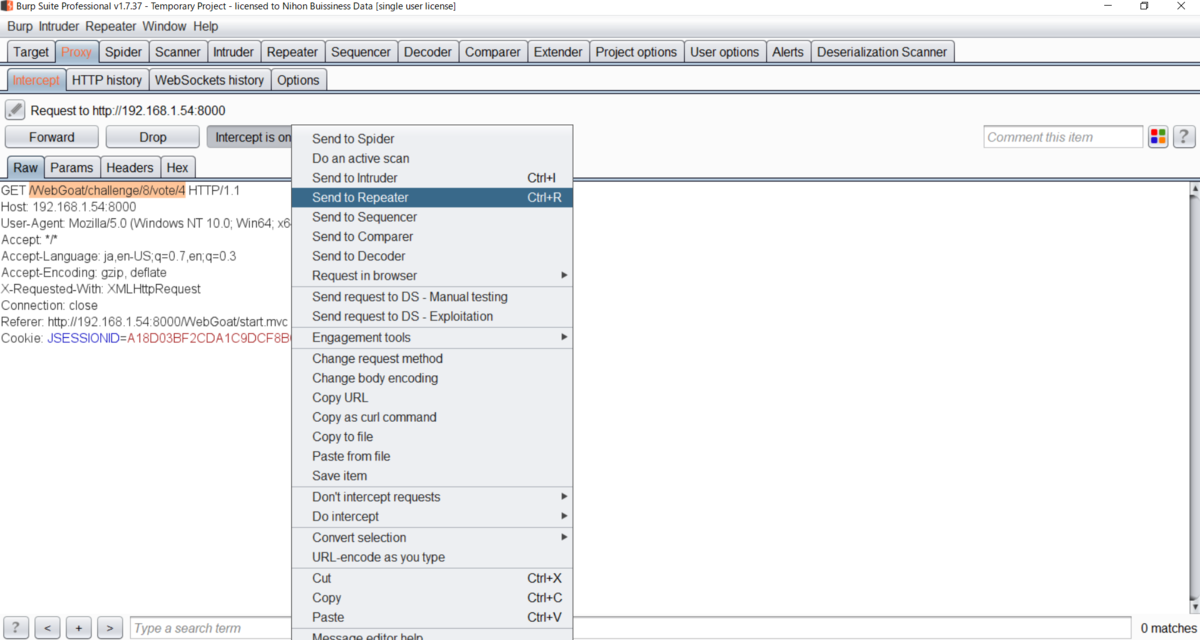This screenshot has width=1200, height=640.
Task: Expand Don't intercept requests submenu
Action: coord(432,497)
